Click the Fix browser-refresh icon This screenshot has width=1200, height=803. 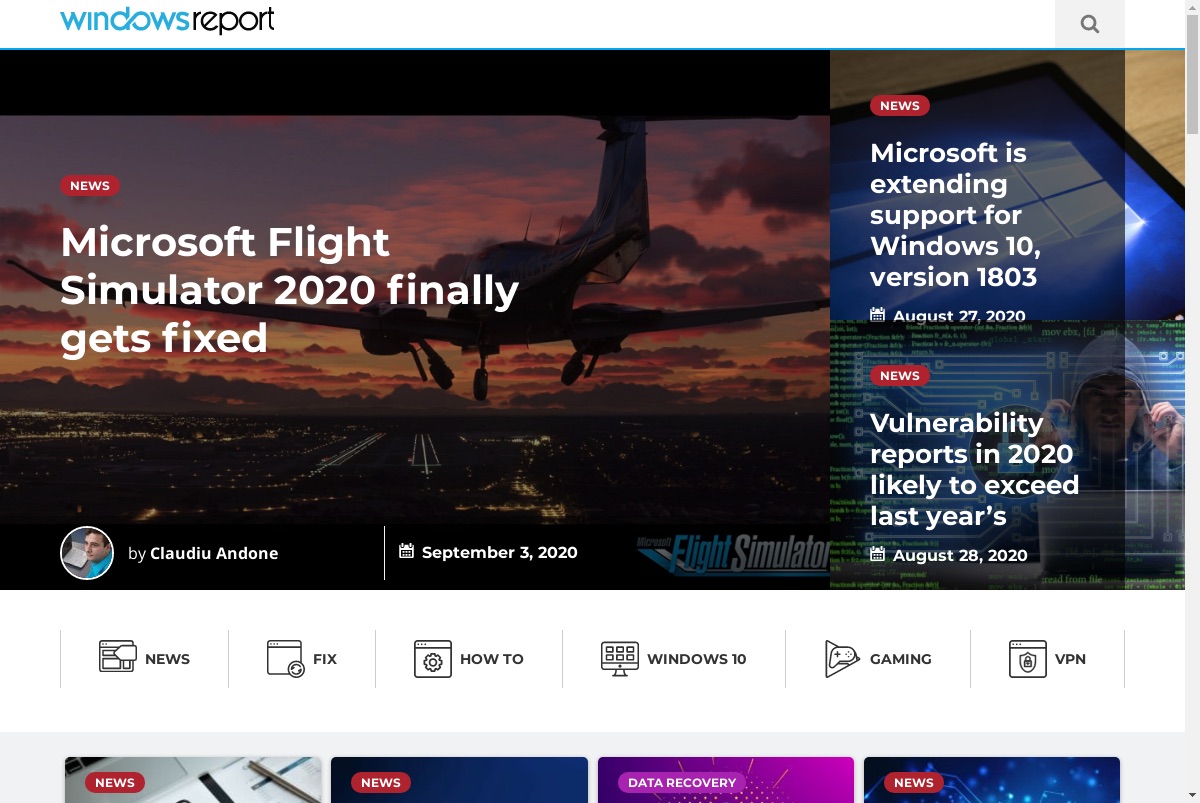[285, 659]
